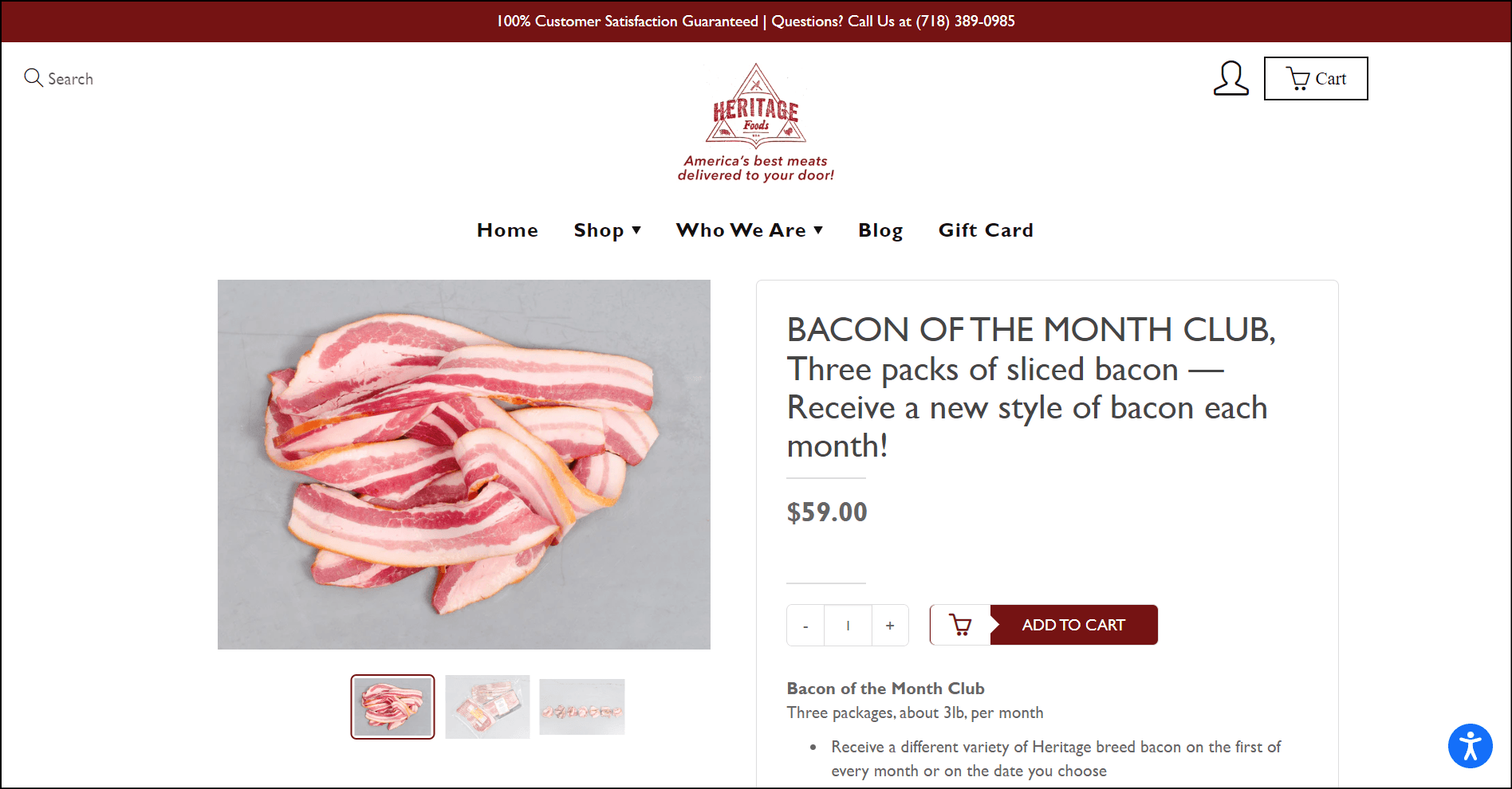Click the shopping cart icon in the header
The height and width of the screenshot is (789, 1512).
pos(1298,78)
